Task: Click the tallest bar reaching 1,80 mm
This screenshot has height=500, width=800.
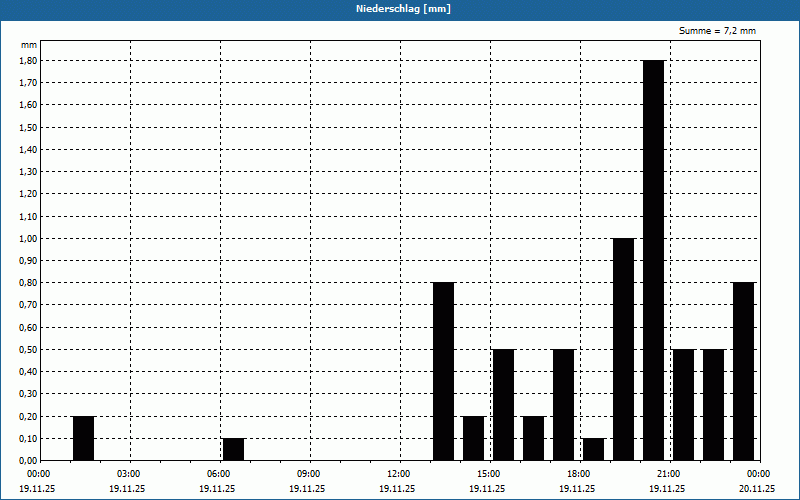Action: pyautogui.click(x=653, y=260)
